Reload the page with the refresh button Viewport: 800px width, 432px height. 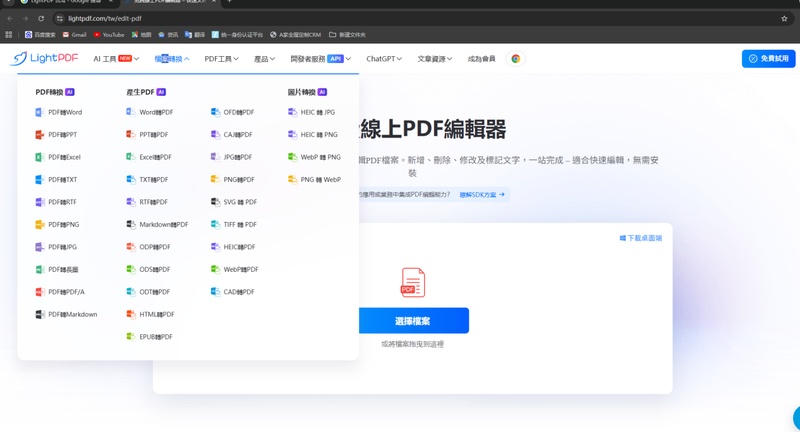[x=41, y=18]
